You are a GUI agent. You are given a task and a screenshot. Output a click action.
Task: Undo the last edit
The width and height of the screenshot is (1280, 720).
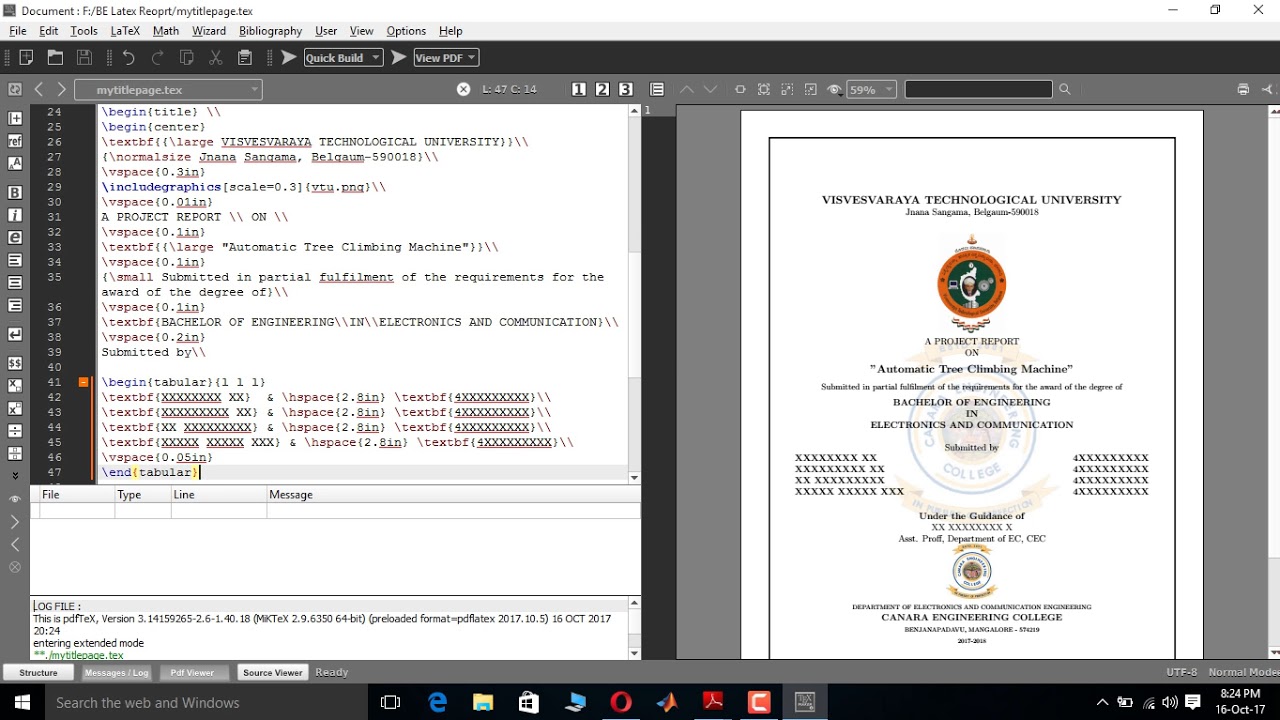[128, 58]
